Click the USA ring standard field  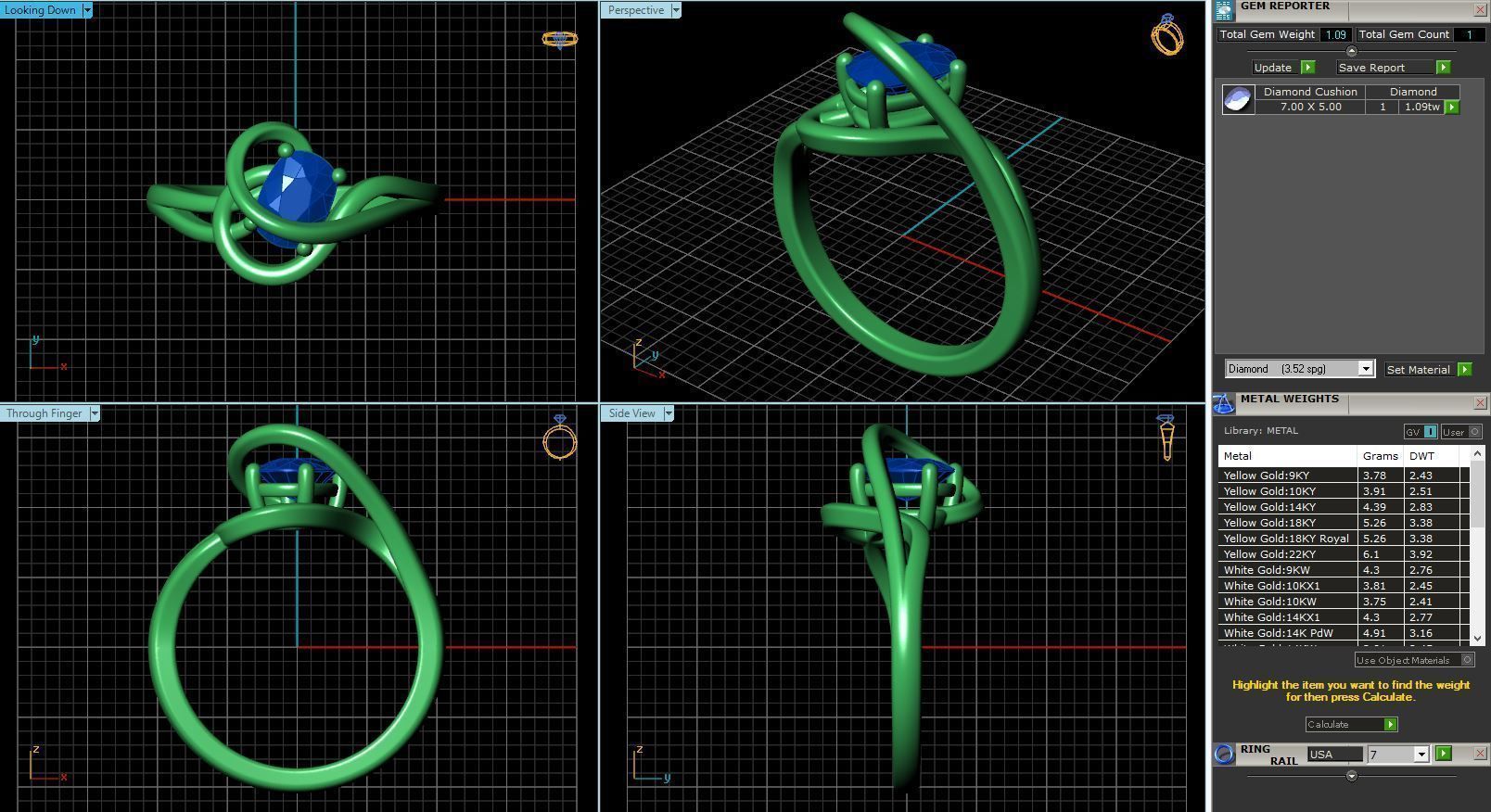click(x=1334, y=755)
